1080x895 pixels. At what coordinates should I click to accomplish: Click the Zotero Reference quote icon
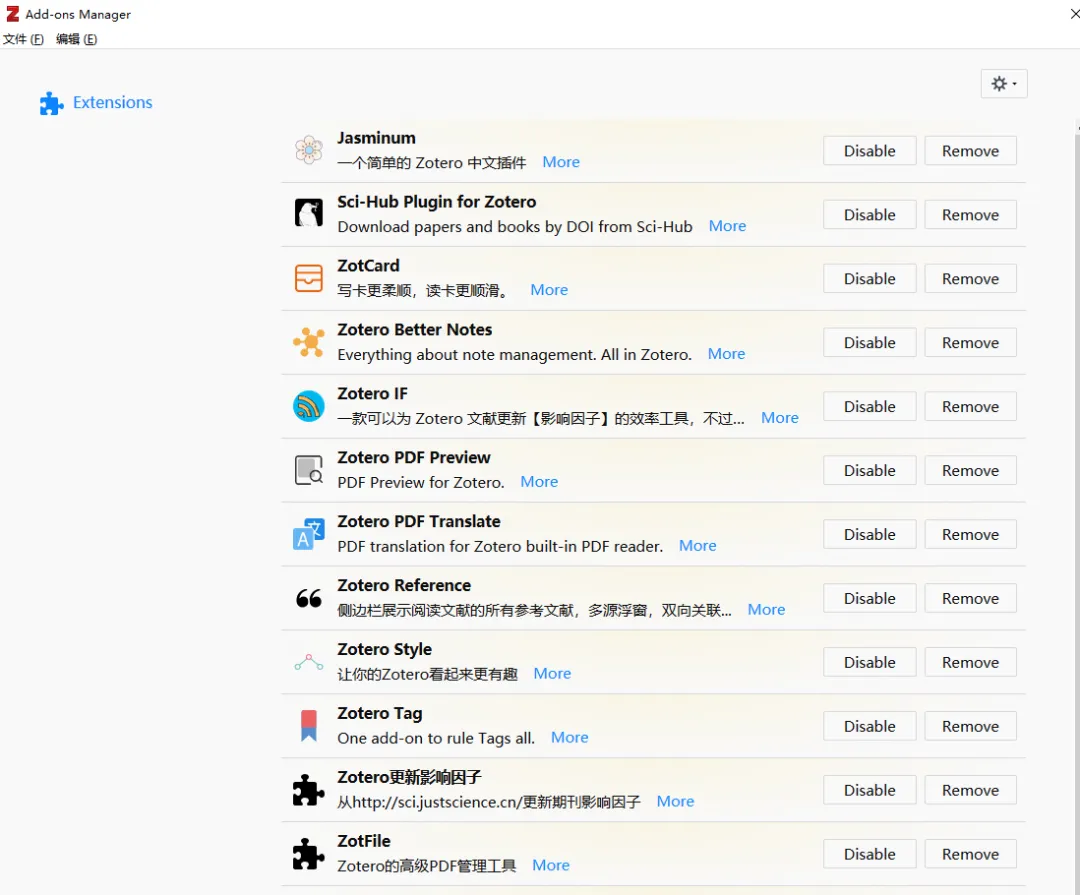tap(309, 598)
